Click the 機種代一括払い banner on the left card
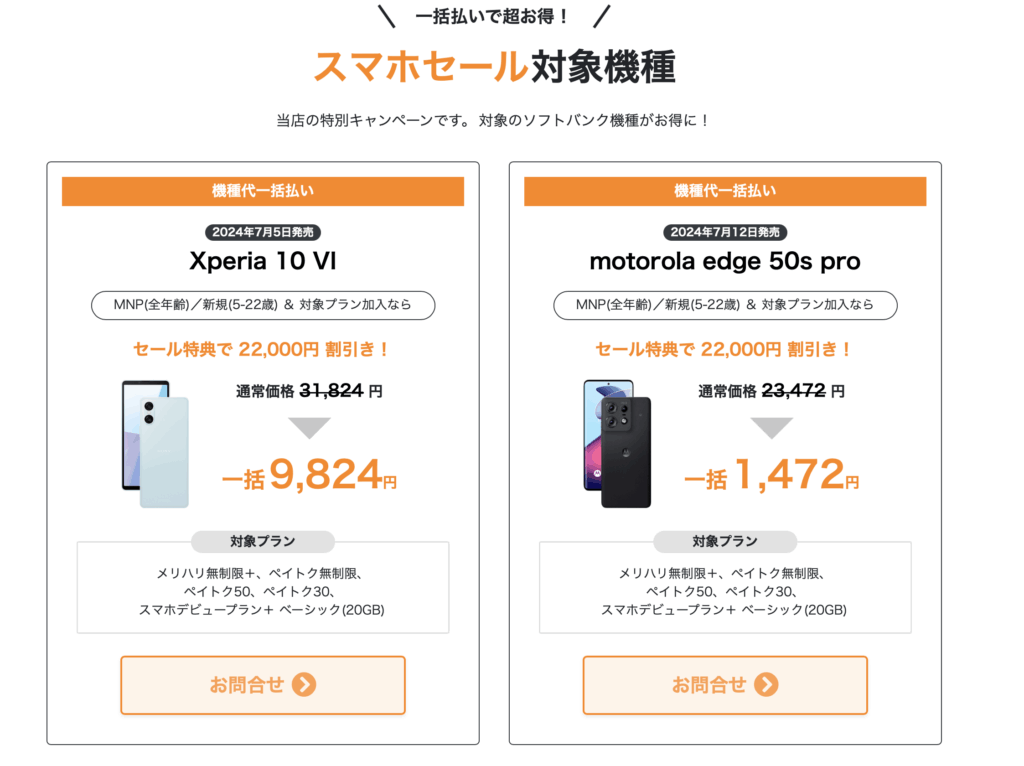 click(x=262, y=191)
